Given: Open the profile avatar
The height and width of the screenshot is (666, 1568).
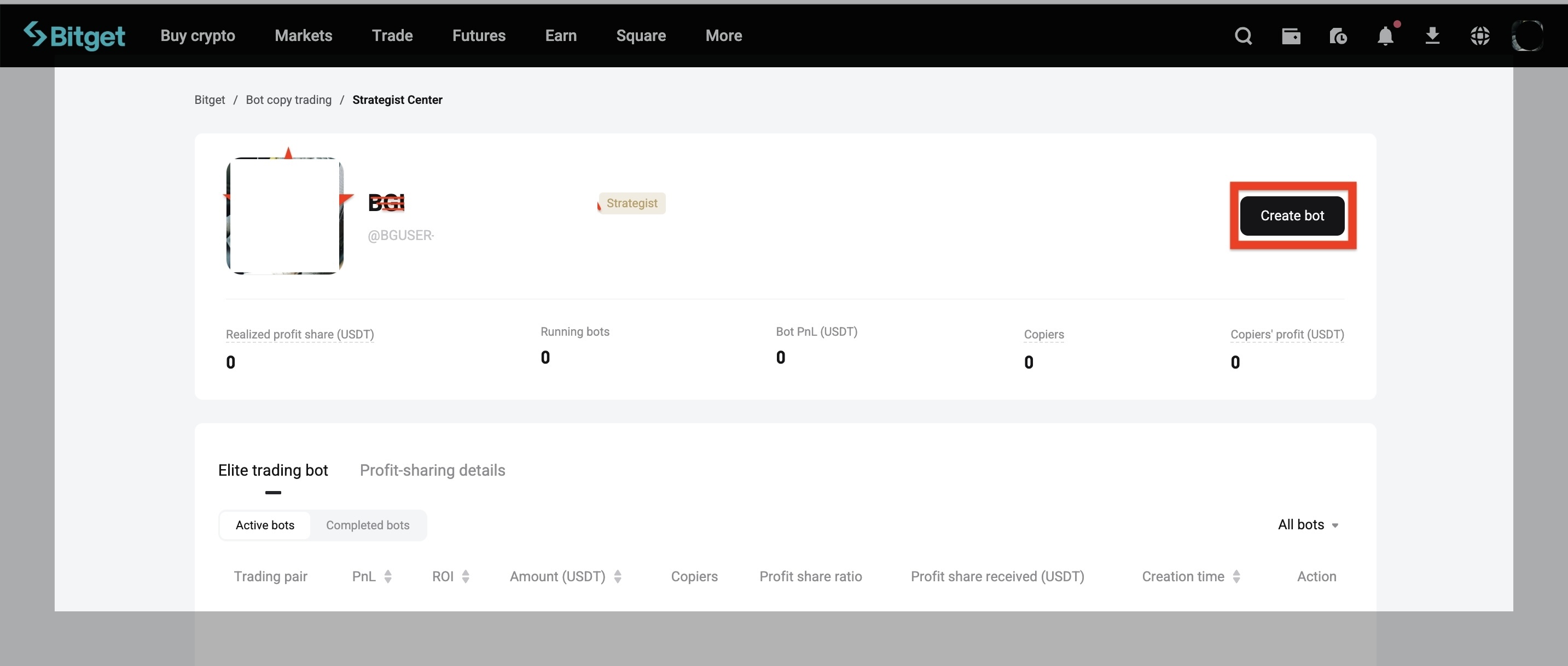Looking at the screenshot, I should tap(1528, 36).
